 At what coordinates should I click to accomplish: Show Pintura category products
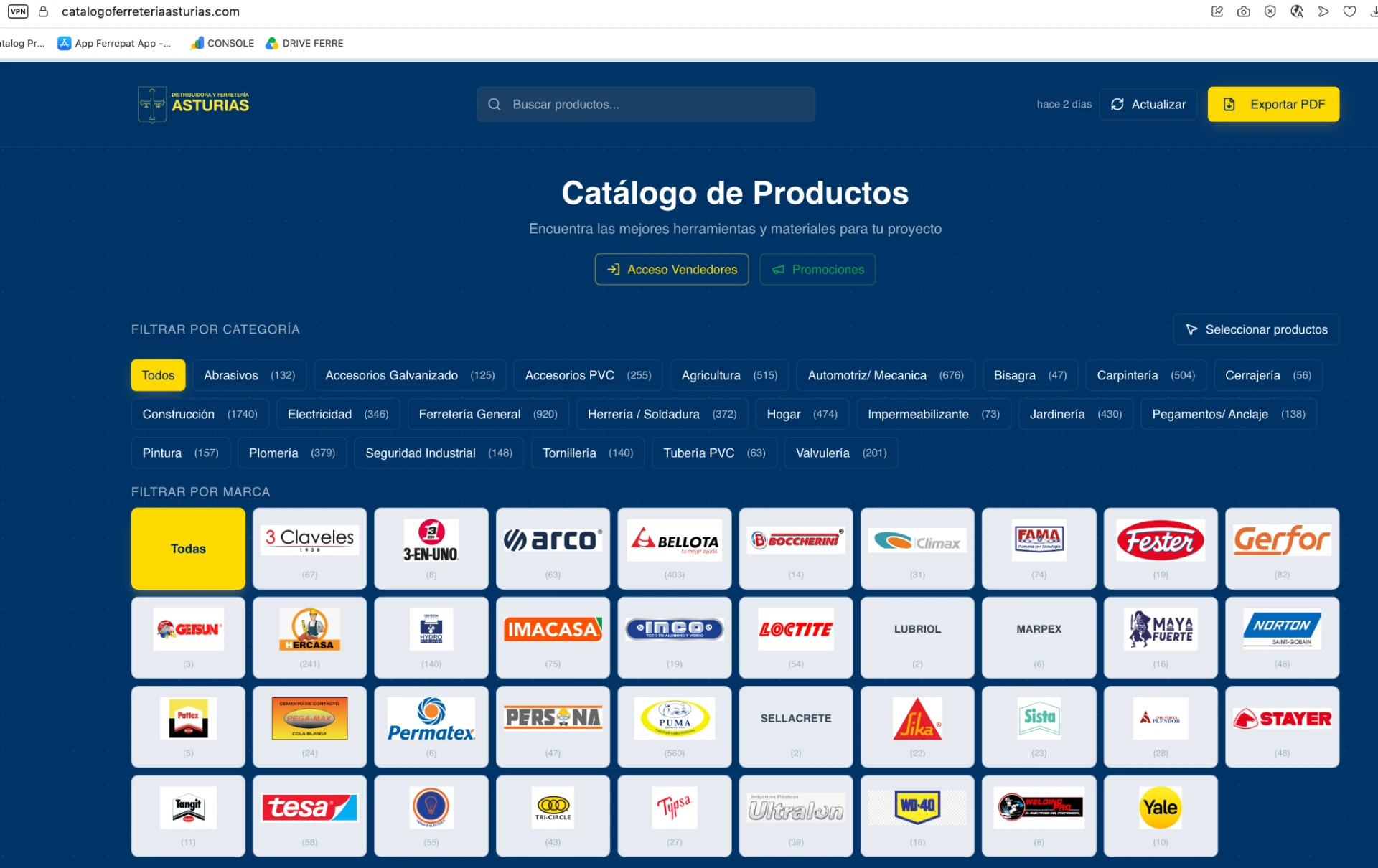(180, 453)
